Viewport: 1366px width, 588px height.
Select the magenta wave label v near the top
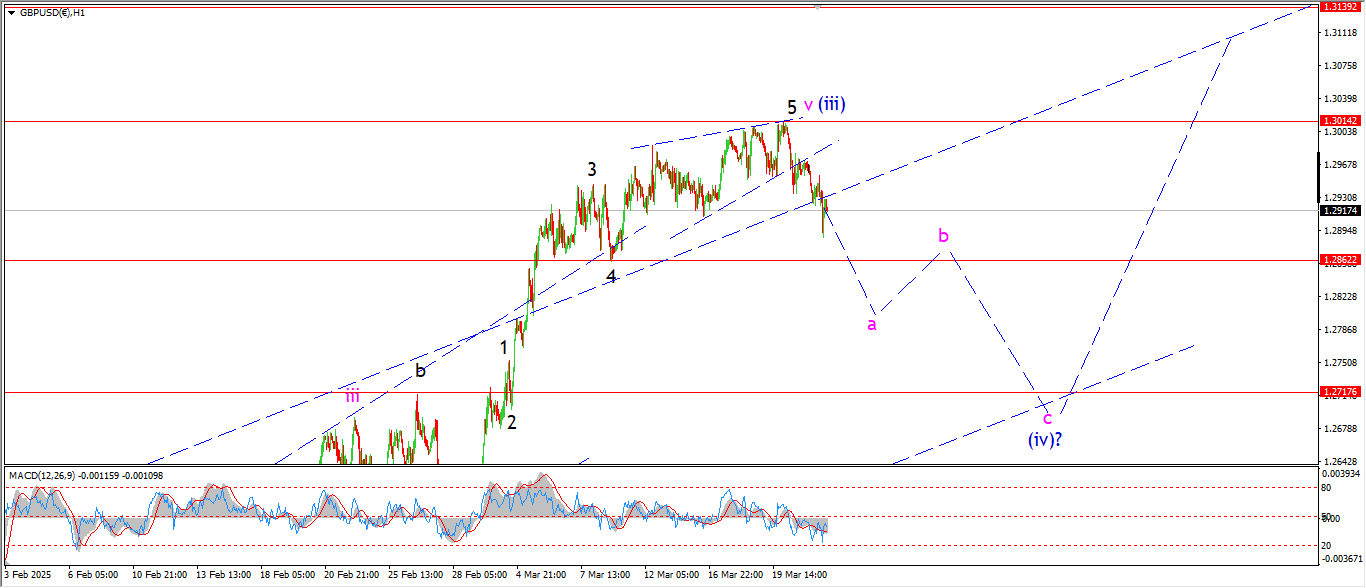808,105
